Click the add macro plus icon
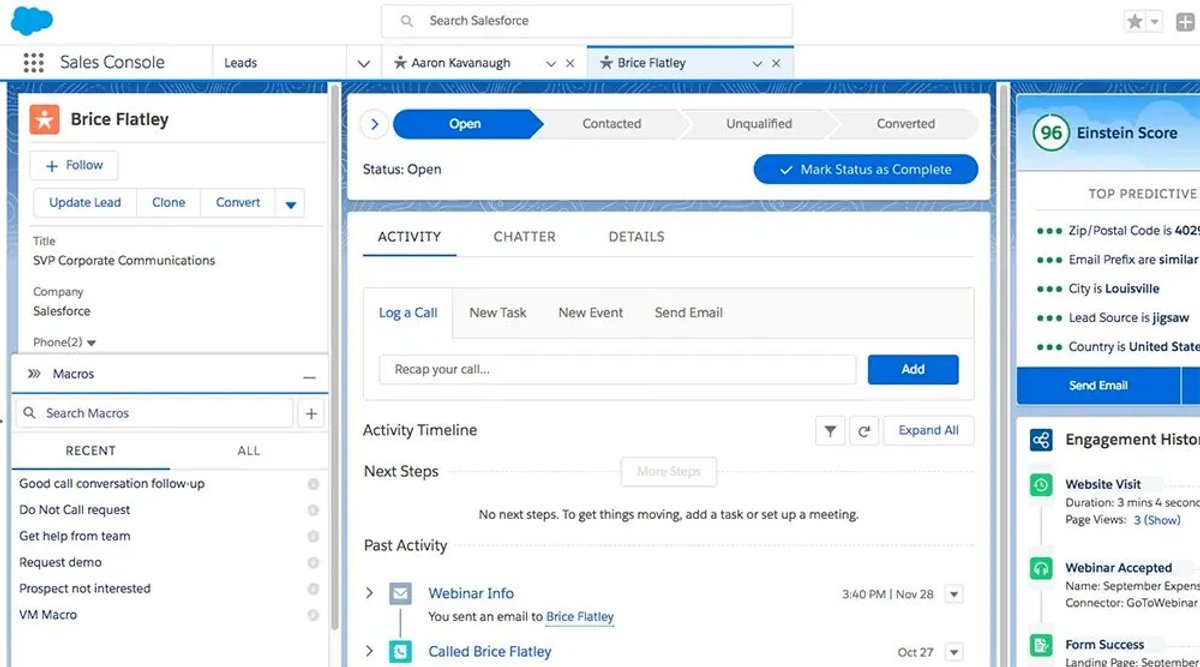This screenshot has width=1200, height=667. (310, 413)
